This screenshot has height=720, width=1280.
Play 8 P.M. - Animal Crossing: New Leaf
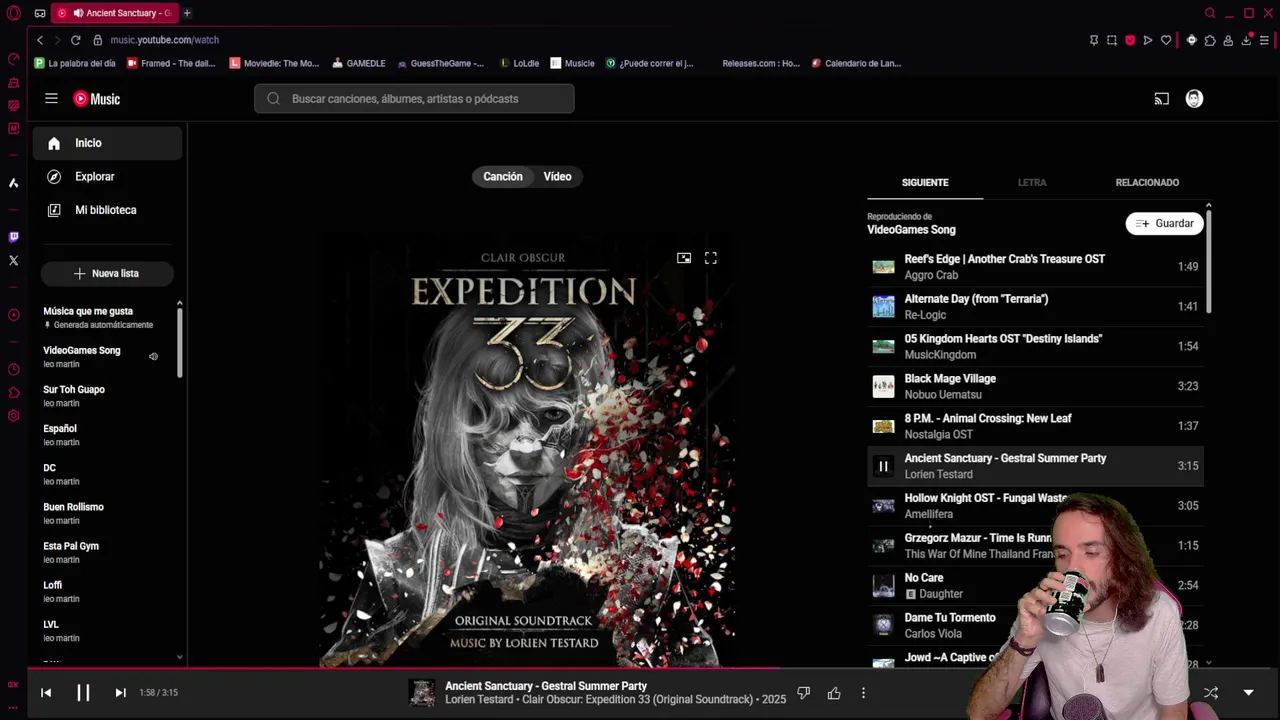coord(1035,426)
